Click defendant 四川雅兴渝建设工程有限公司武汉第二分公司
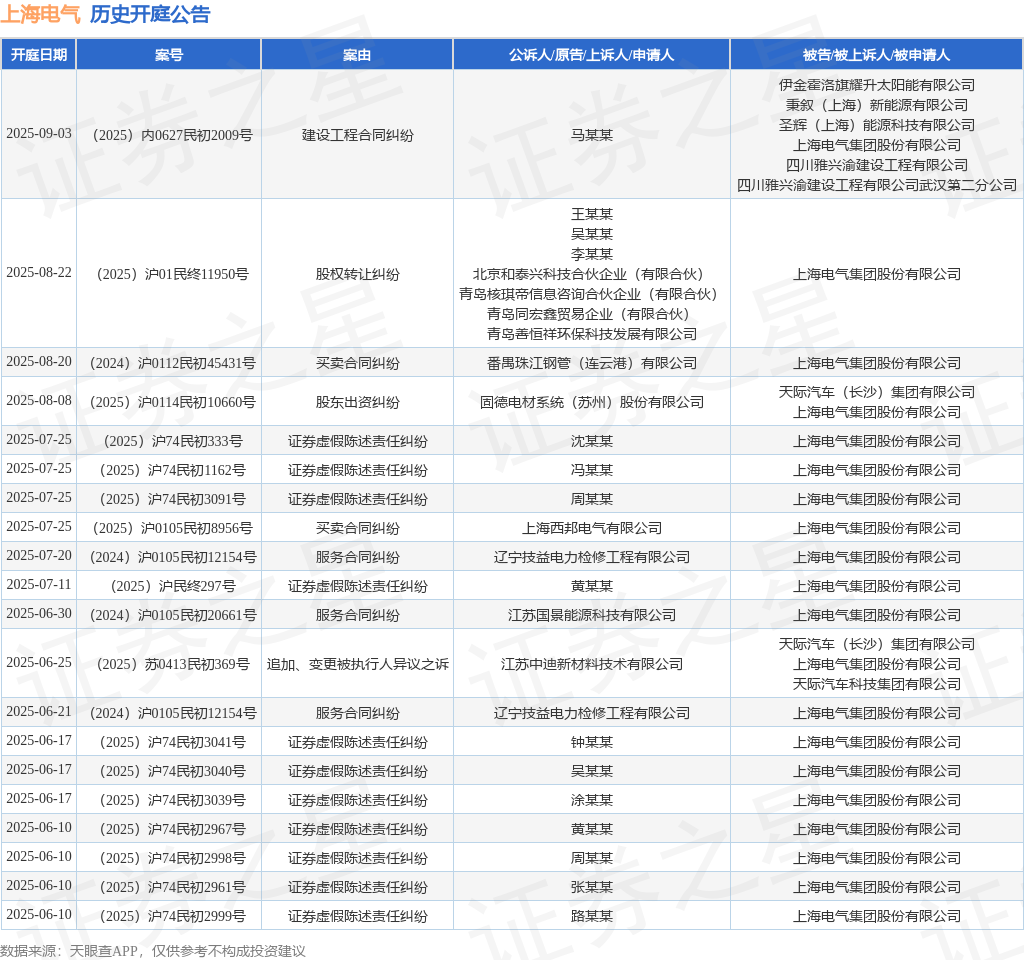1024x960 pixels. (876, 185)
